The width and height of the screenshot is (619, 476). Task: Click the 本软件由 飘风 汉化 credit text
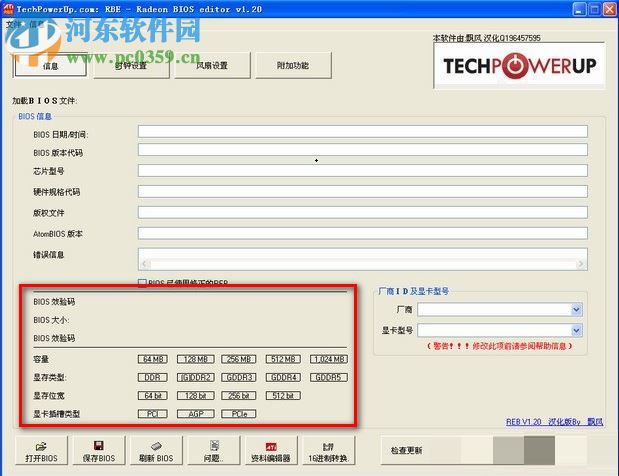(487, 38)
